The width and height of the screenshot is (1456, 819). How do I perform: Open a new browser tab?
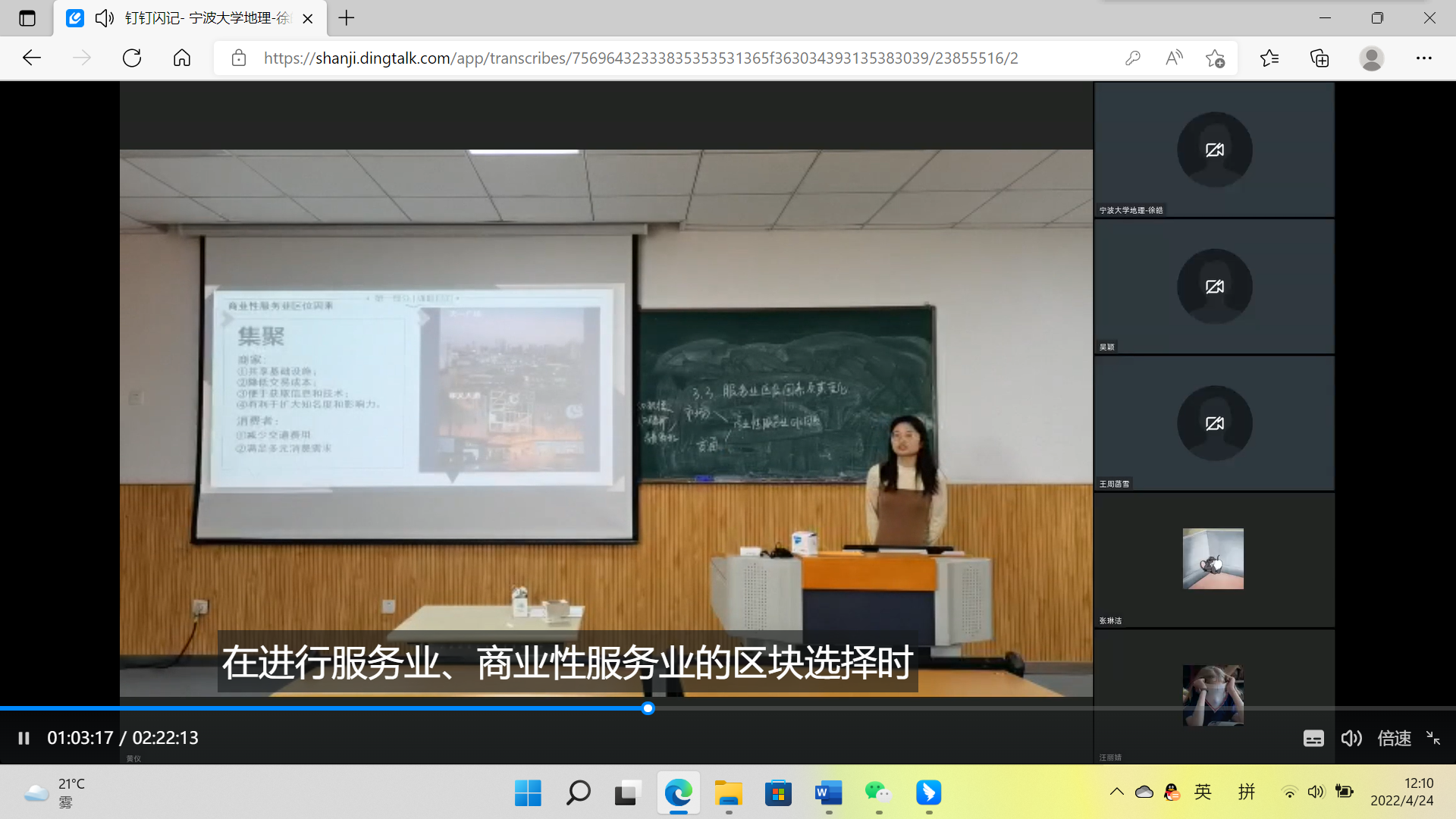point(347,18)
